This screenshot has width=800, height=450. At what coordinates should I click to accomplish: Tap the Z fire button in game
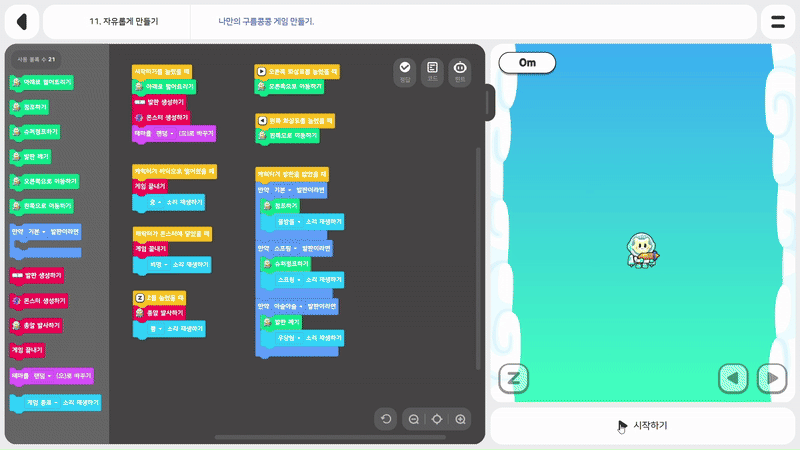pos(513,378)
